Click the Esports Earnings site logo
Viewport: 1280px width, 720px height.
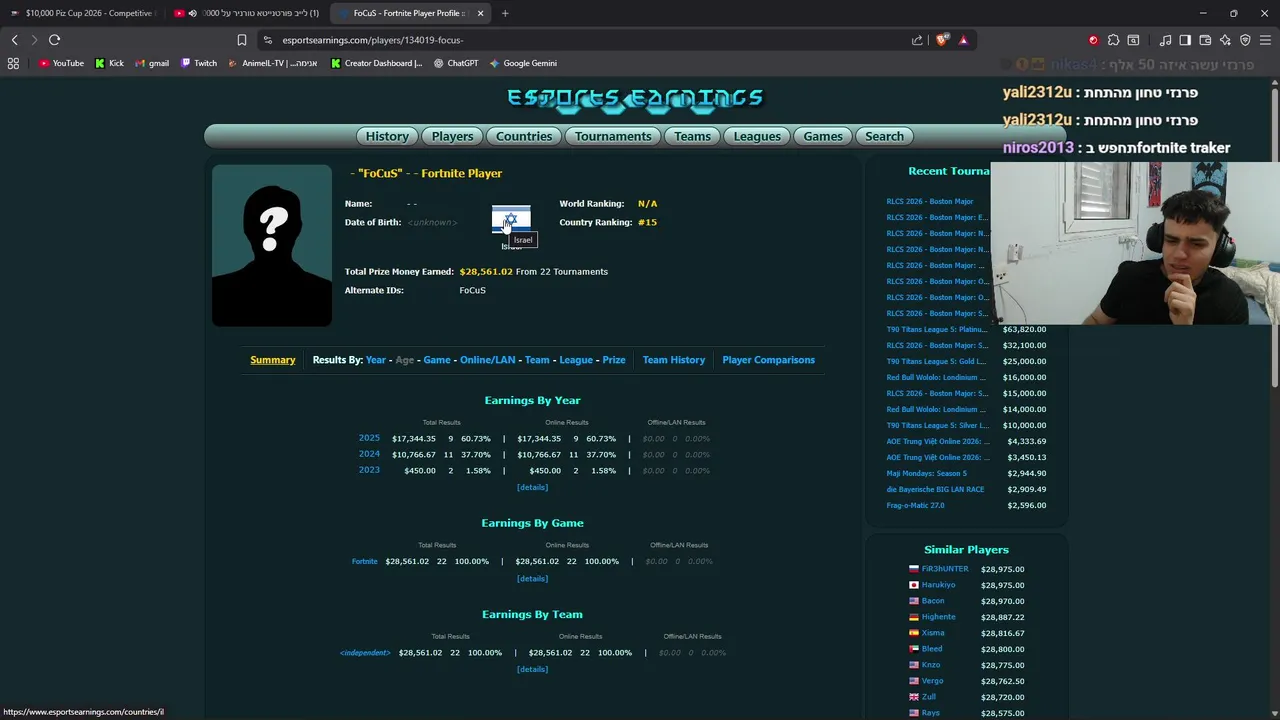pyautogui.click(x=635, y=98)
